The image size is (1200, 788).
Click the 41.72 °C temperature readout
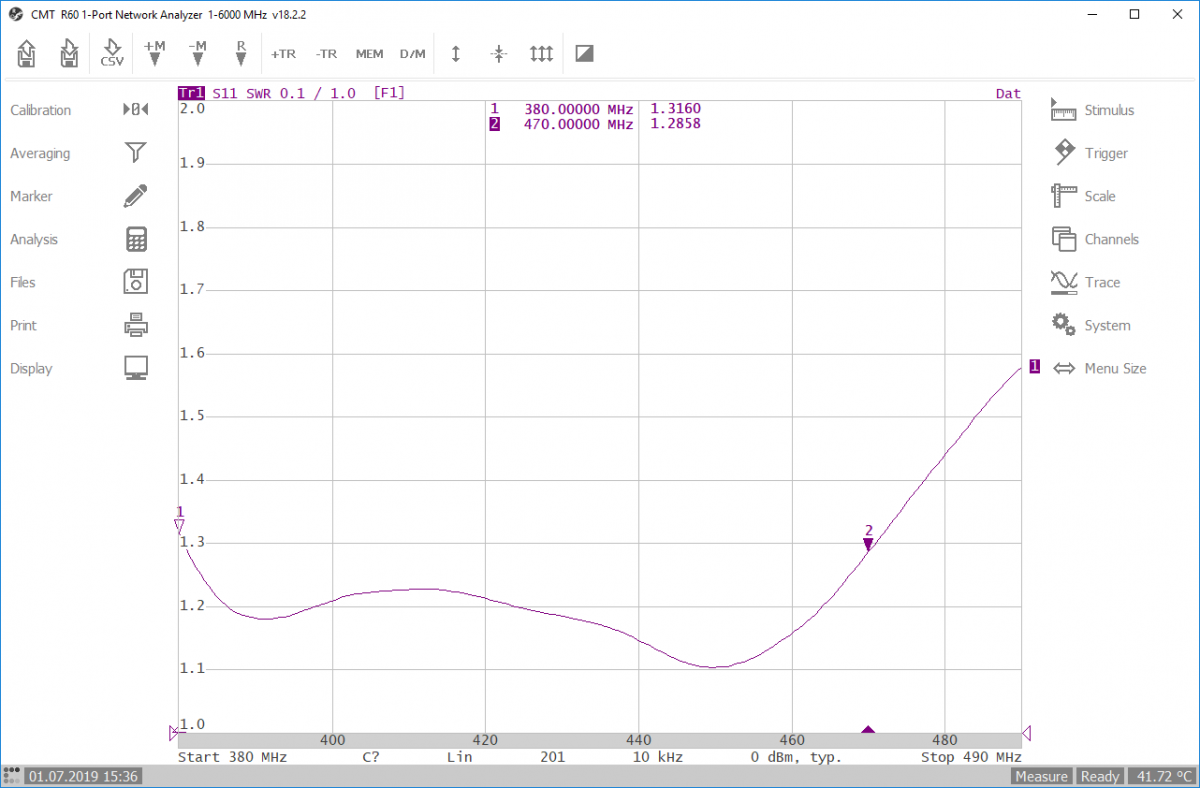(1161, 776)
